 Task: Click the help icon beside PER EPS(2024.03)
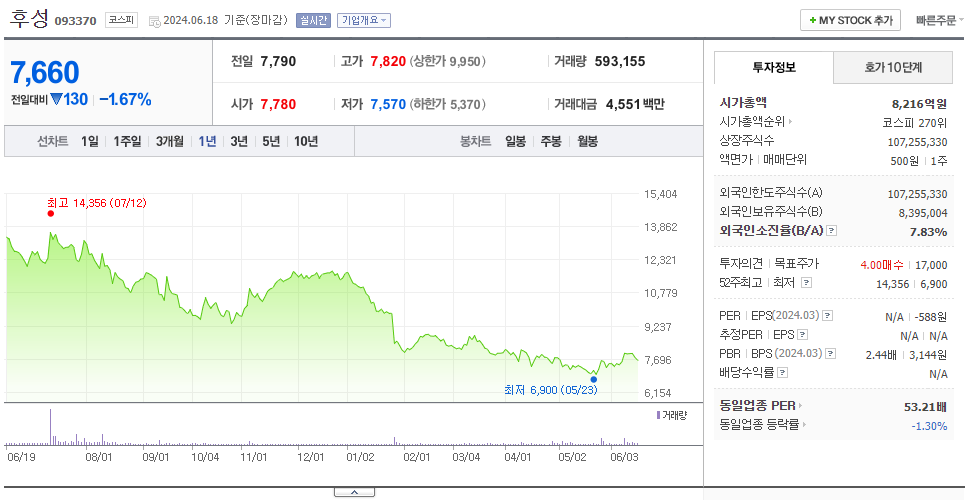[828, 316]
